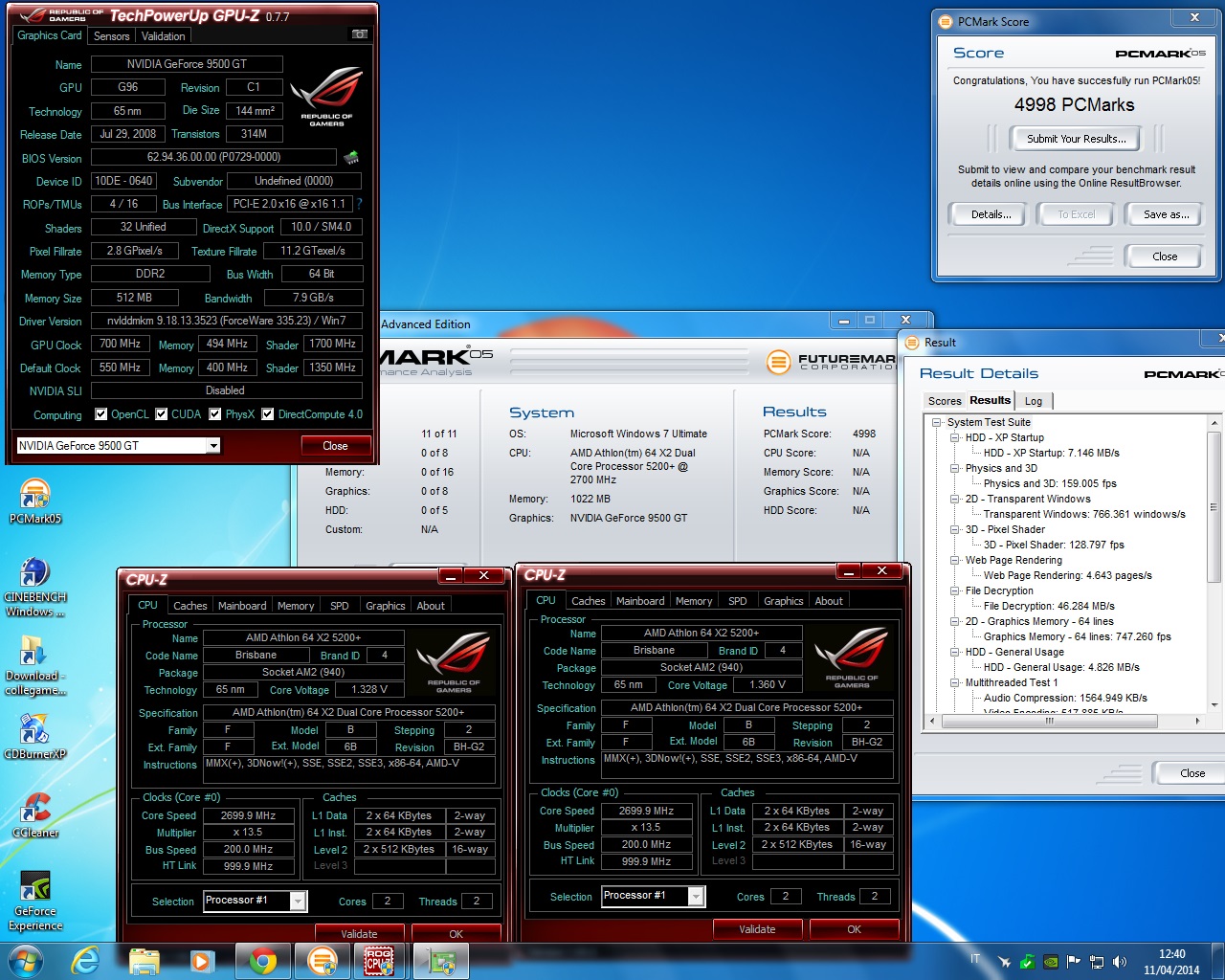The height and width of the screenshot is (980, 1225).
Task: Collapse the 3D - Pixel Shader node
Action: (954, 529)
